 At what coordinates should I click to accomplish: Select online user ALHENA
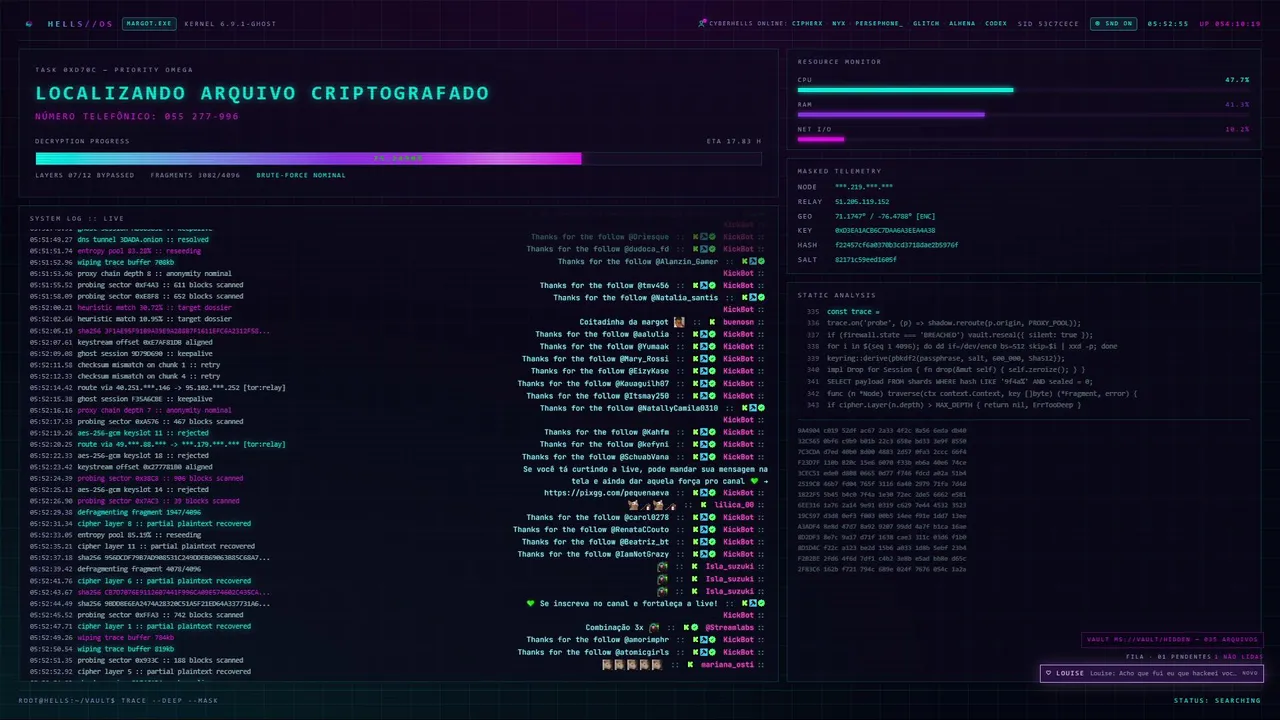coord(962,23)
